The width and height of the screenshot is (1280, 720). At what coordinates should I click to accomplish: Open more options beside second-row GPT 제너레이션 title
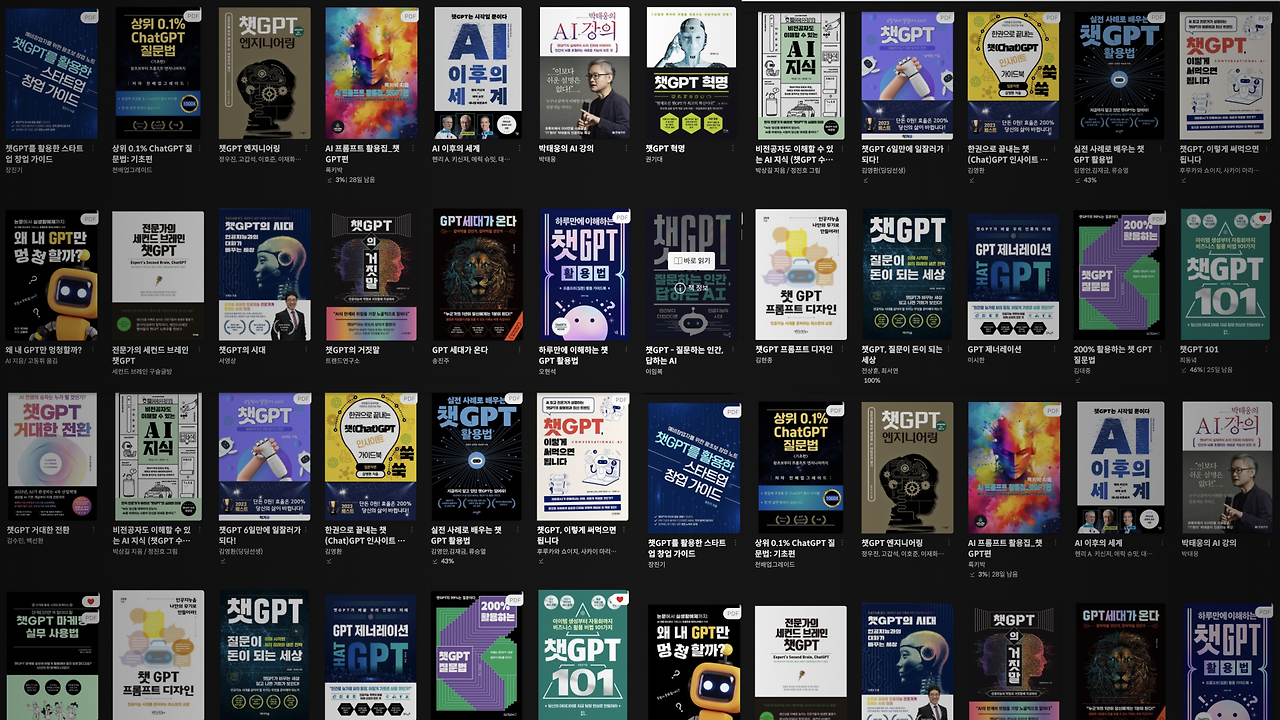pos(1054,350)
